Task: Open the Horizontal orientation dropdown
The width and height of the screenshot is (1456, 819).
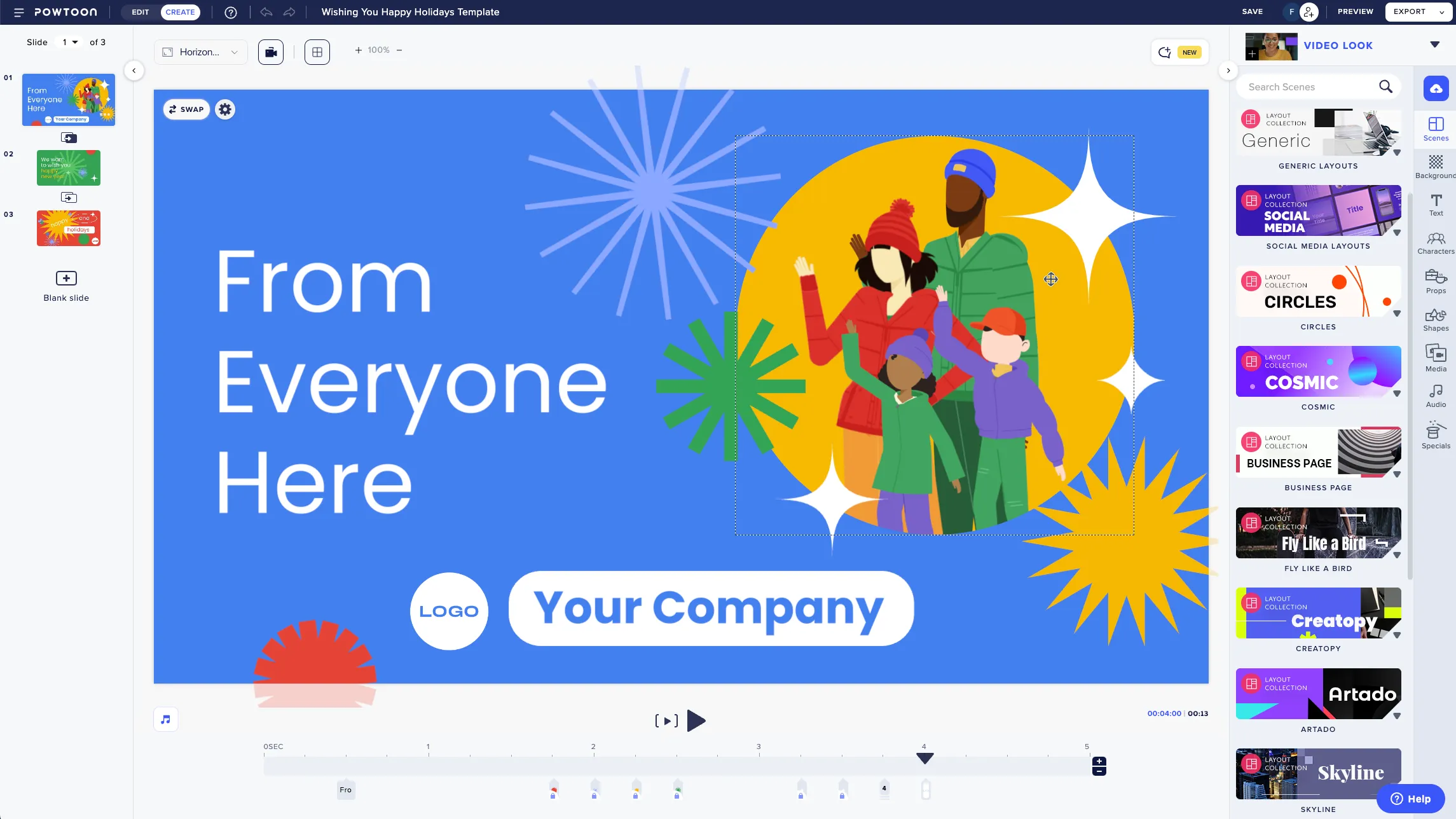Action: pyautogui.click(x=200, y=52)
